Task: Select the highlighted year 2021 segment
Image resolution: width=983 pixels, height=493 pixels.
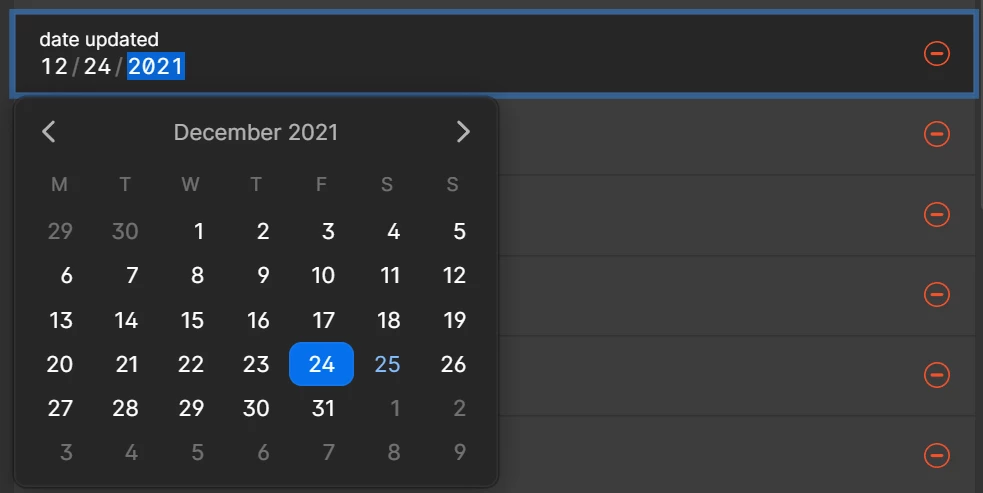Action: 155,66
